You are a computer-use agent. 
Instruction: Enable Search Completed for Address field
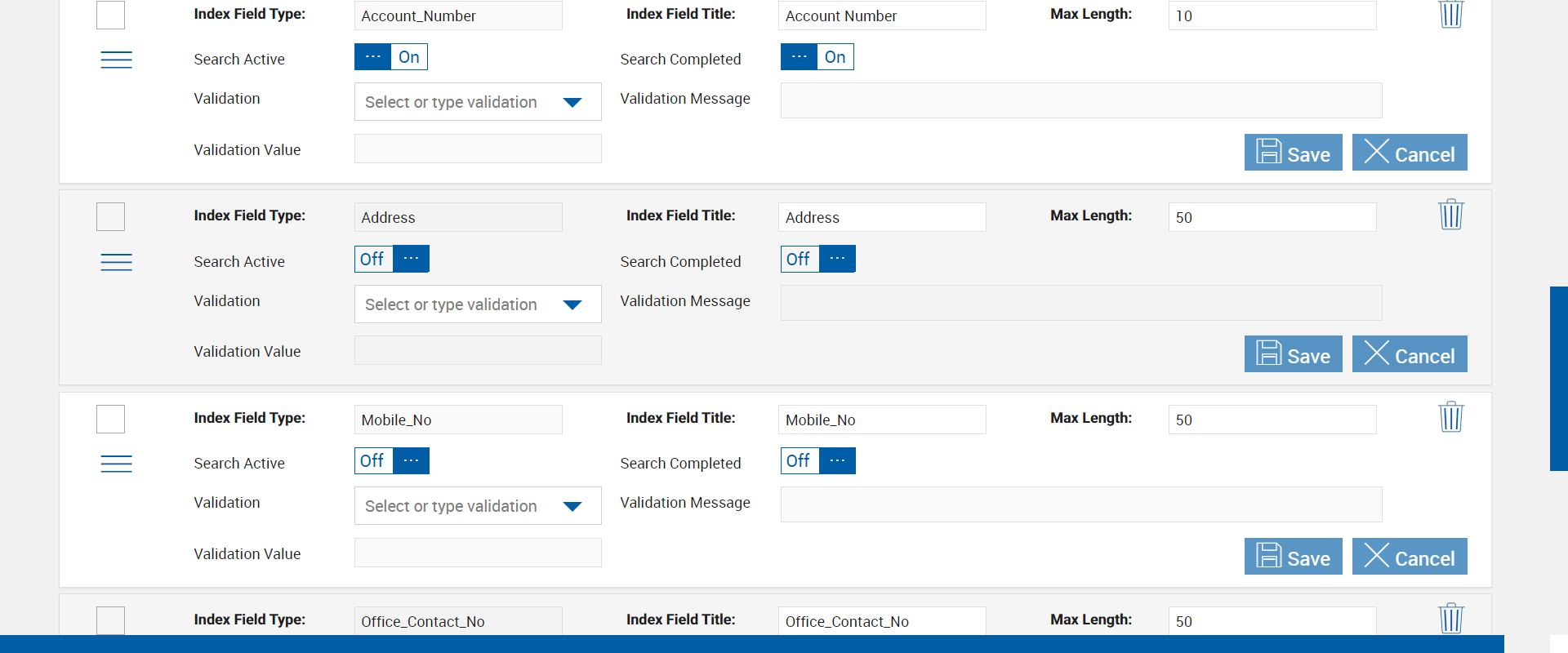(817, 259)
